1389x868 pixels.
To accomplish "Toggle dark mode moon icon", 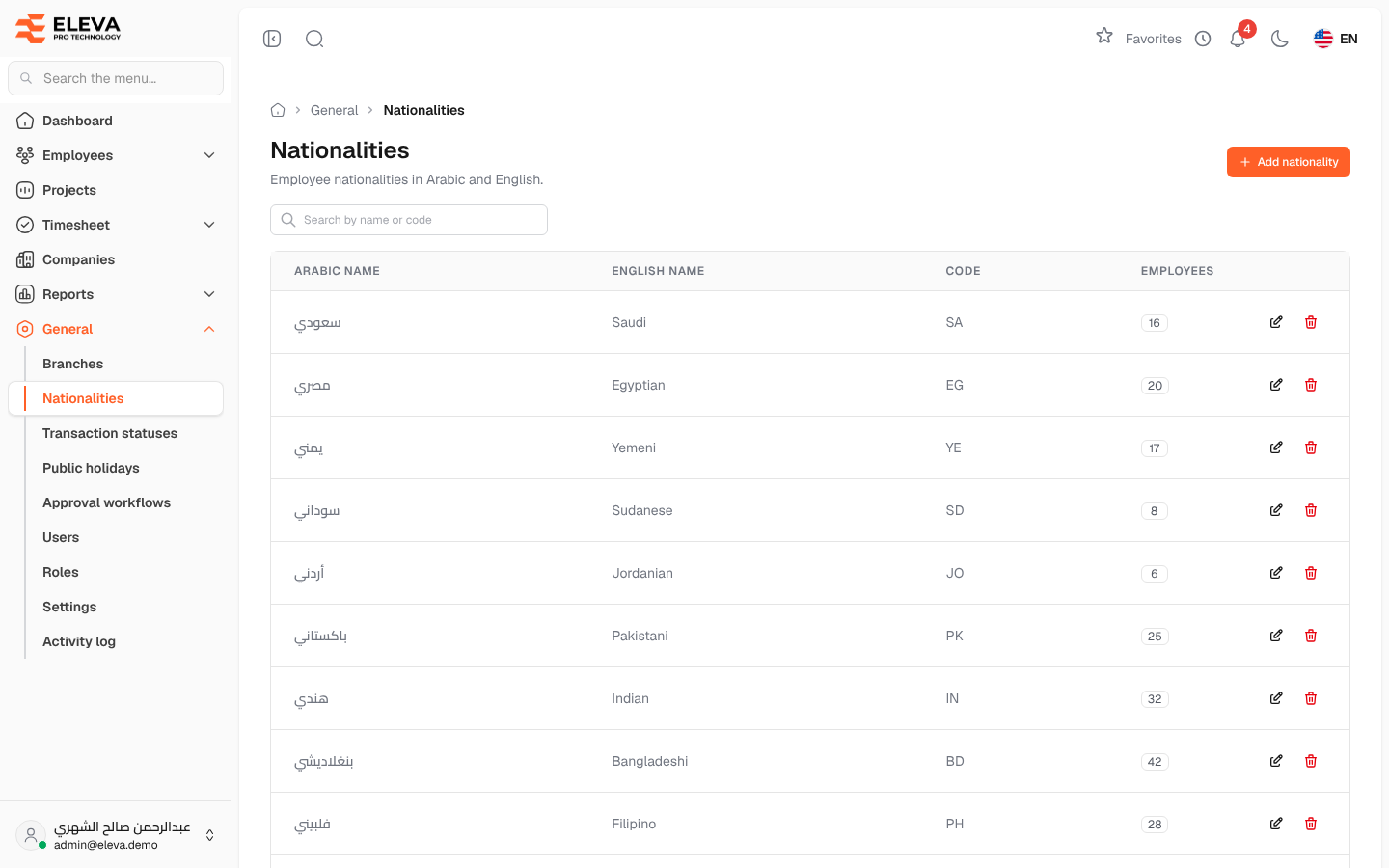I will pyautogui.click(x=1280, y=39).
